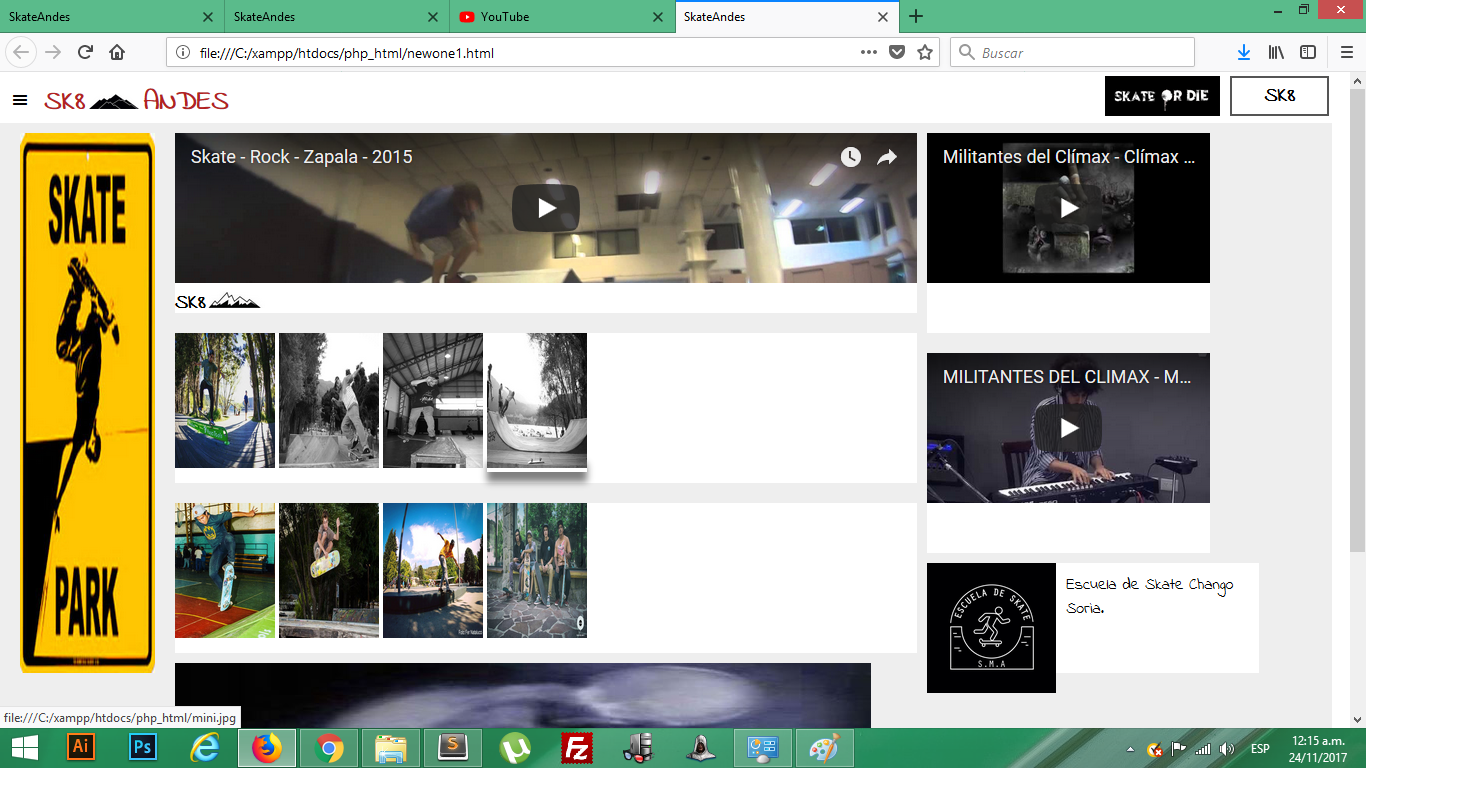The height and width of the screenshot is (792, 1462).
Task: Open File Explorer from taskbar
Action: coord(391,748)
